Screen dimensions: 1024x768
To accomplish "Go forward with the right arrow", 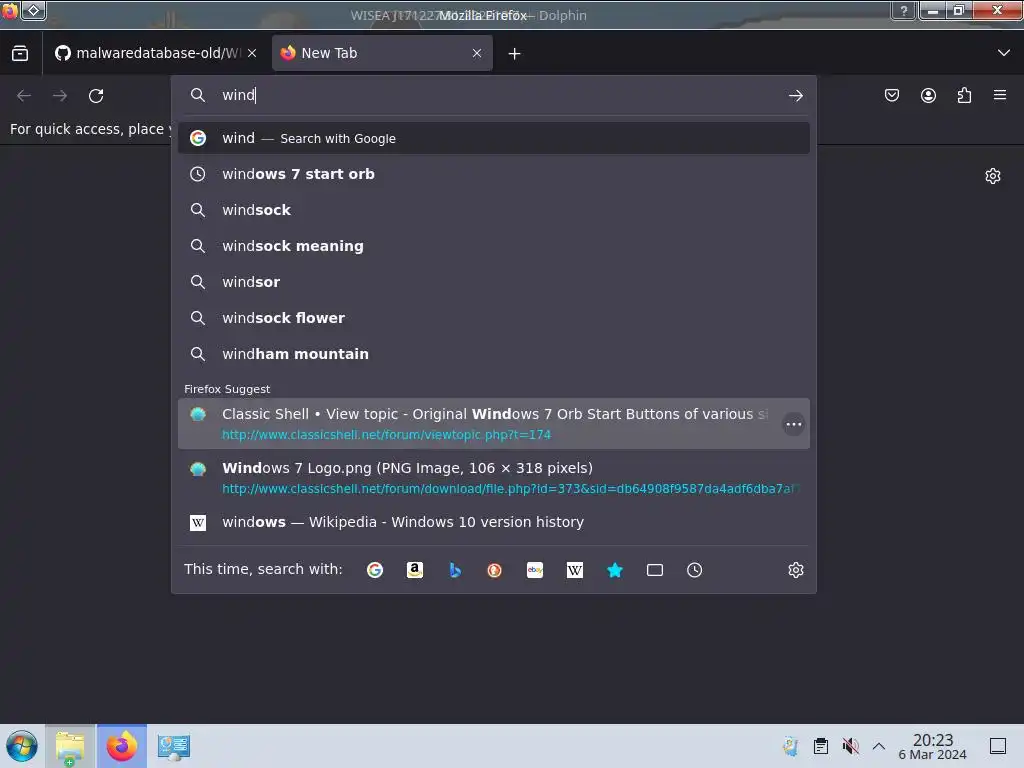I will [x=60, y=96].
